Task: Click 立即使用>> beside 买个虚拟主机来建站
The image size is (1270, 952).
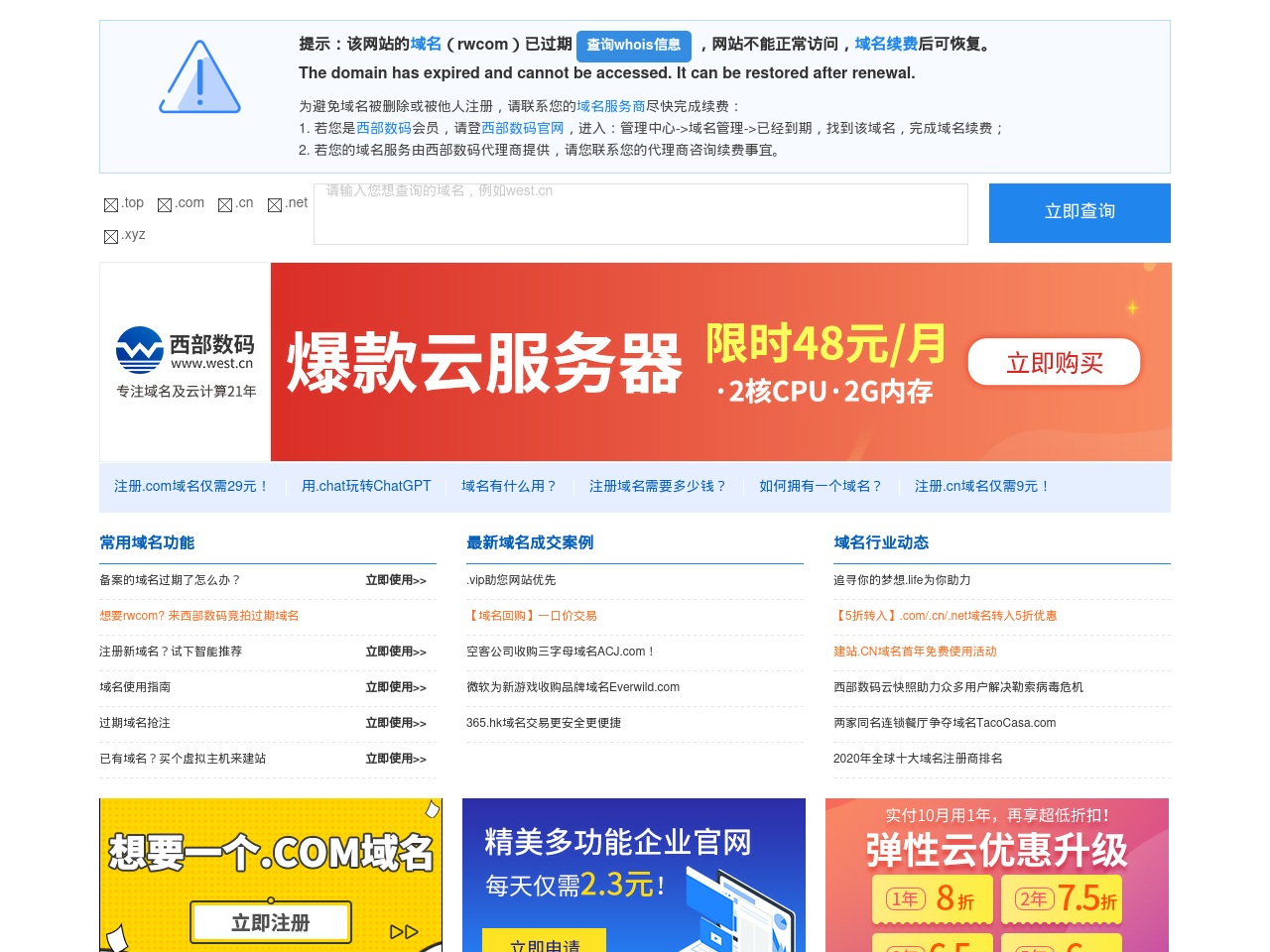Action: tap(396, 759)
